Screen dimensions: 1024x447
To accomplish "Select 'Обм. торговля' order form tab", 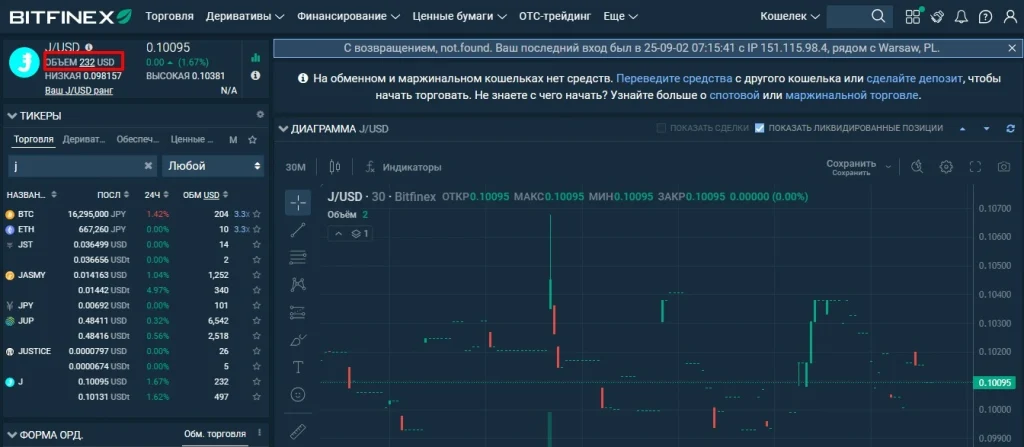I will click(x=215, y=434).
